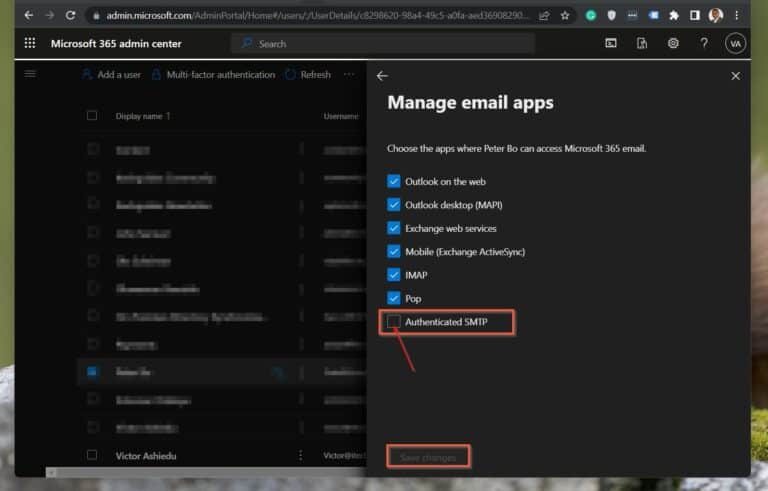768x491 pixels.
Task: Click the horizontal scrollbar below the users list
Action: (x=206, y=472)
